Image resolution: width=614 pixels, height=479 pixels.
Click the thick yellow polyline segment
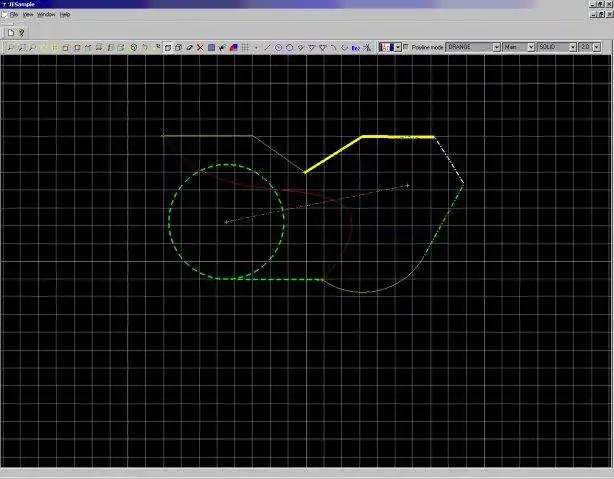click(x=333, y=155)
